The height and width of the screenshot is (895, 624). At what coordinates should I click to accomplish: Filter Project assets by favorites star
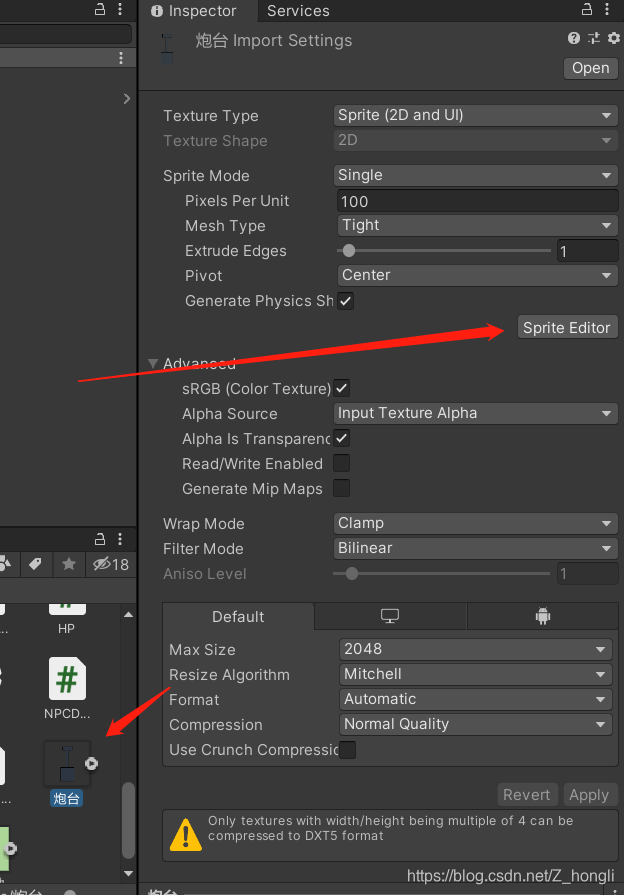click(x=69, y=565)
